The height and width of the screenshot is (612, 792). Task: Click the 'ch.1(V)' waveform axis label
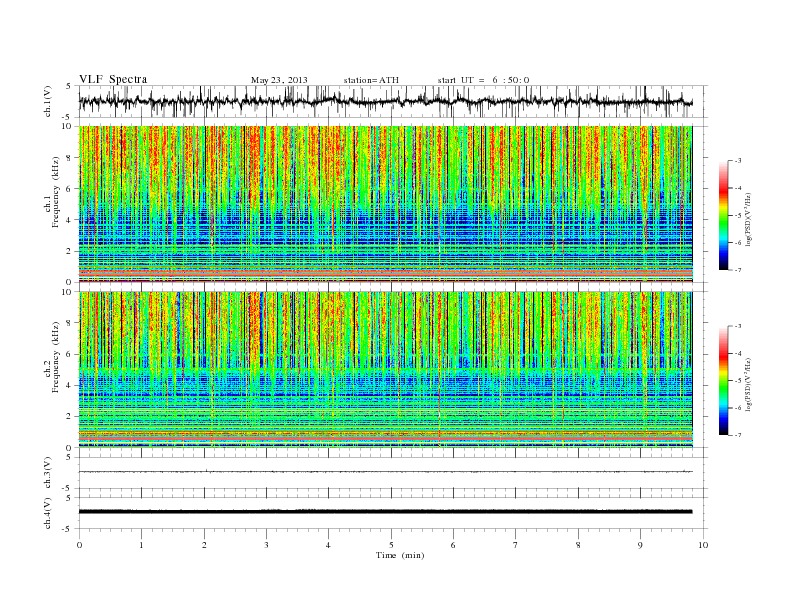[x=48, y=101]
